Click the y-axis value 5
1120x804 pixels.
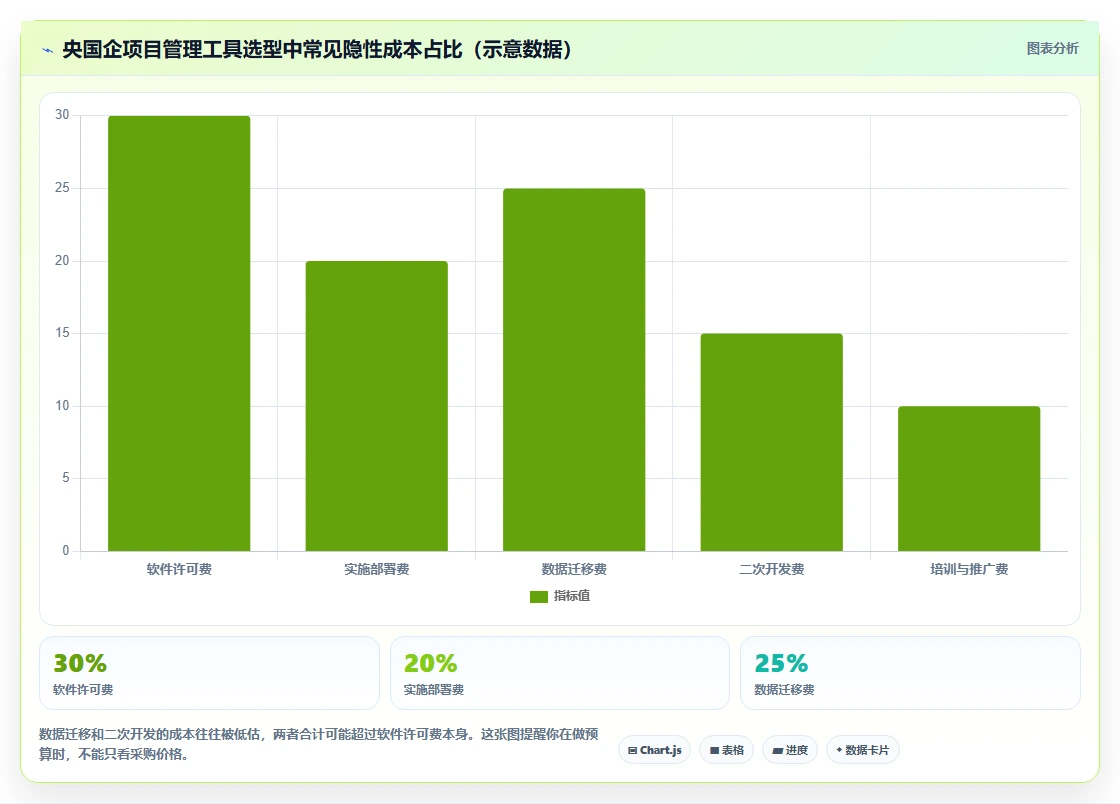[x=66, y=478]
